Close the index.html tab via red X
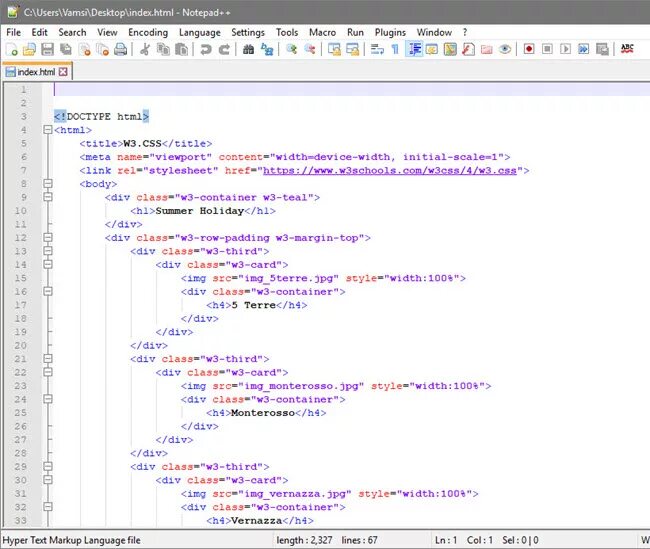This screenshot has width=650, height=549. [x=63, y=72]
